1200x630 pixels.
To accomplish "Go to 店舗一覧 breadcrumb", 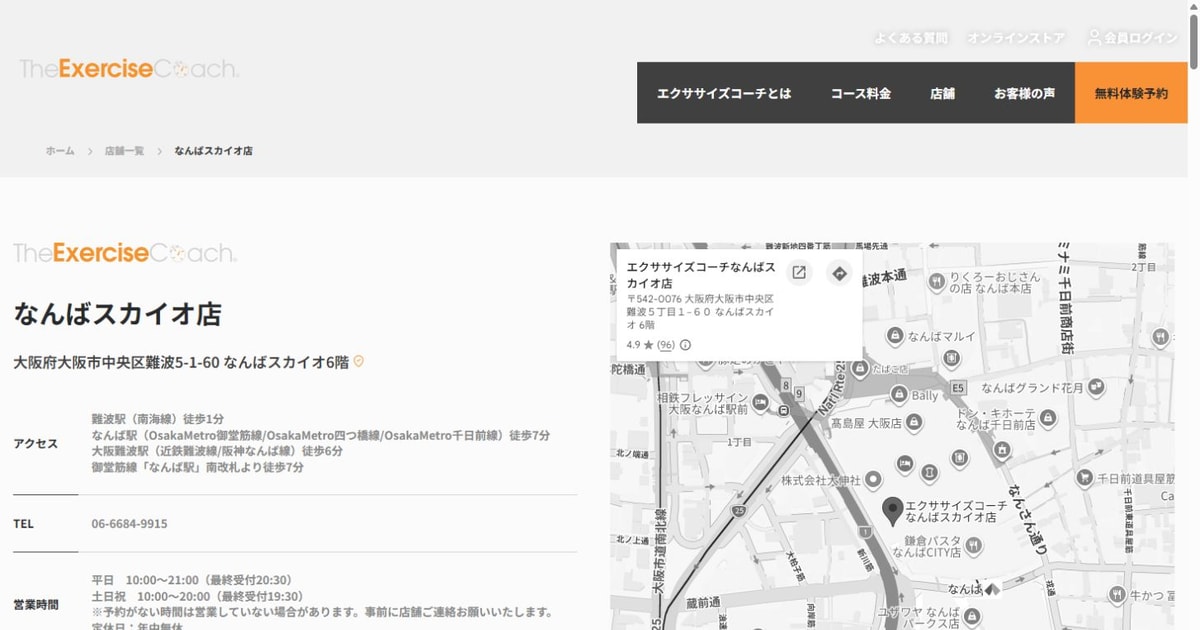I will 124,151.
